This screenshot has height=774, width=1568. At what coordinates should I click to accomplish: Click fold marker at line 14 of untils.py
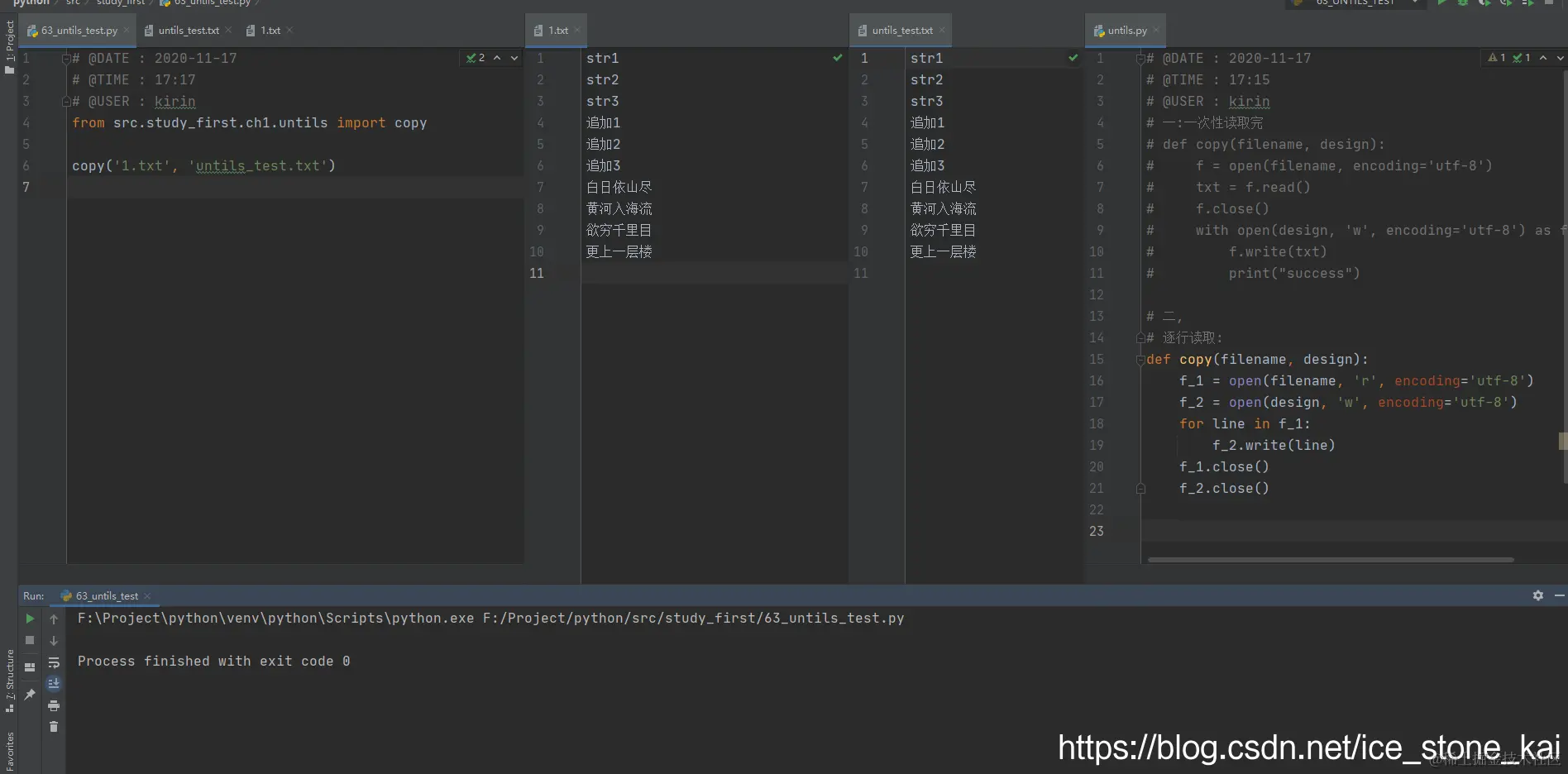tap(1140, 338)
